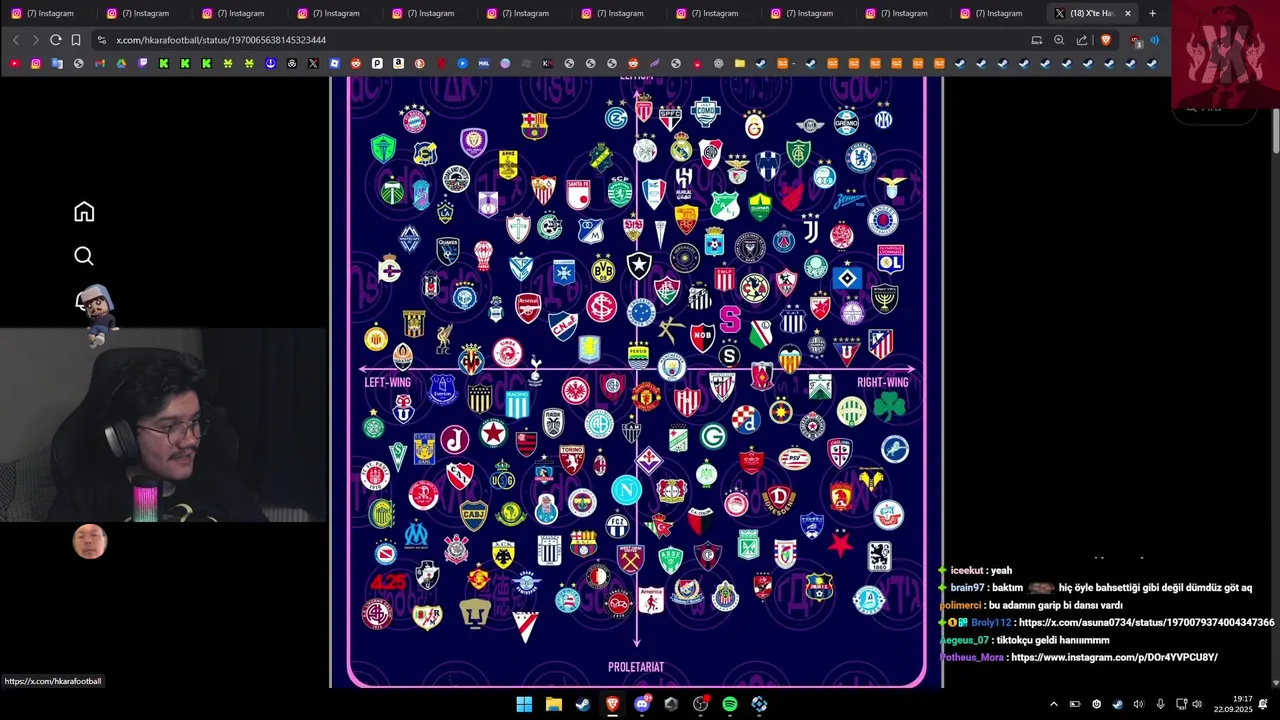Open the YouTube bookmark
The height and width of the screenshot is (720, 1280).
(14, 63)
